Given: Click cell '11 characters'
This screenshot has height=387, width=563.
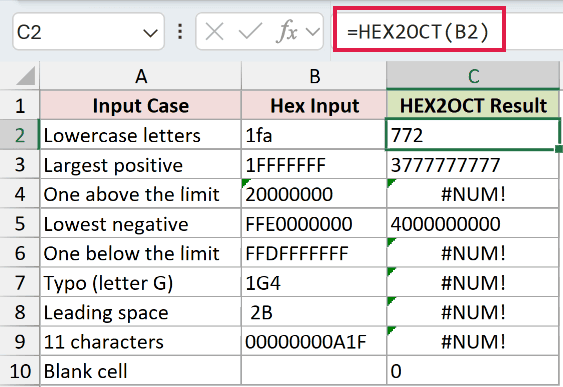Looking at the screenshot, I should [x=141, y=341].
